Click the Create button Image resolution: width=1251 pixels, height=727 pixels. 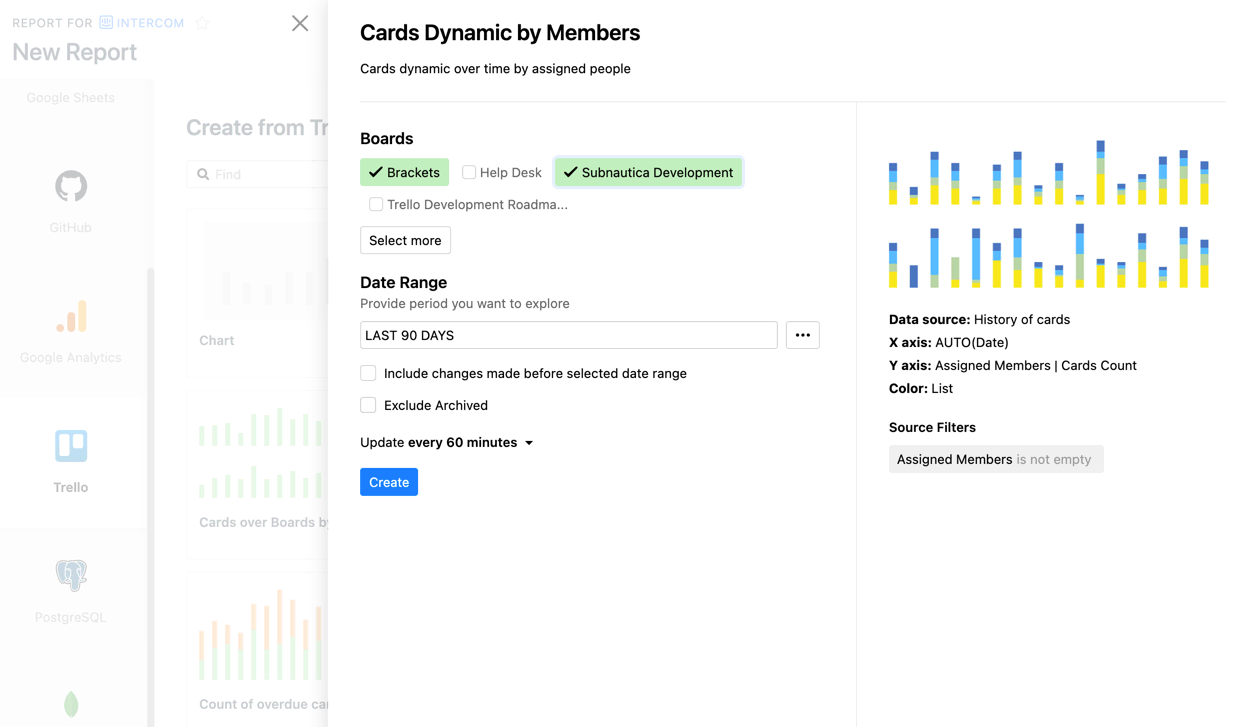(x=389, y=482)
